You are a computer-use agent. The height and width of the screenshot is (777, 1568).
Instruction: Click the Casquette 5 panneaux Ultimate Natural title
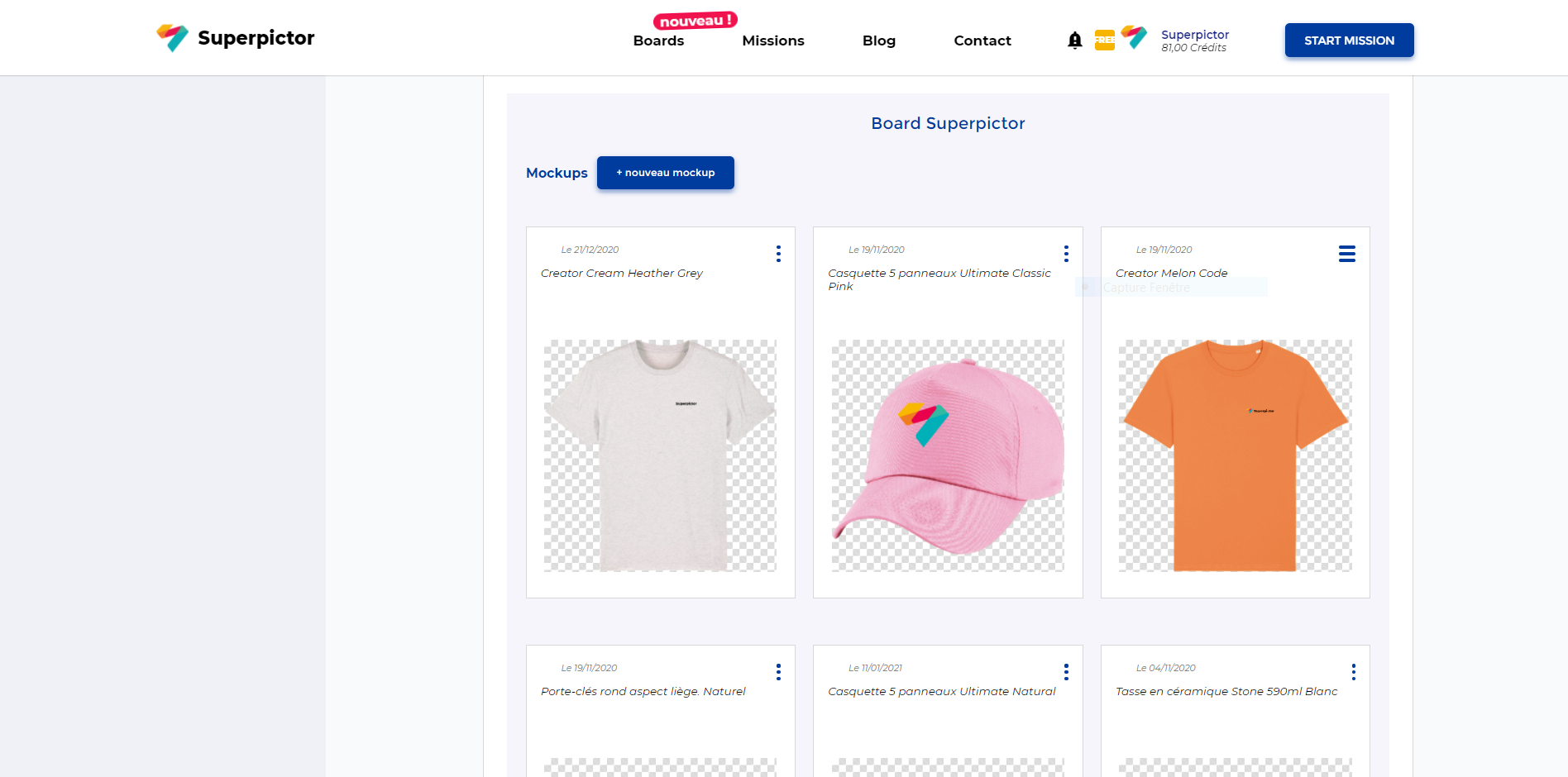pos(942,691)
